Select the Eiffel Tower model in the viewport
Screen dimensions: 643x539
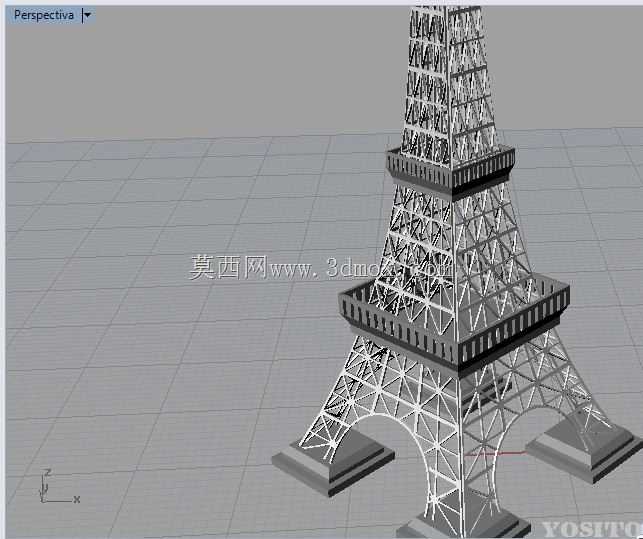tap(455, 271)
